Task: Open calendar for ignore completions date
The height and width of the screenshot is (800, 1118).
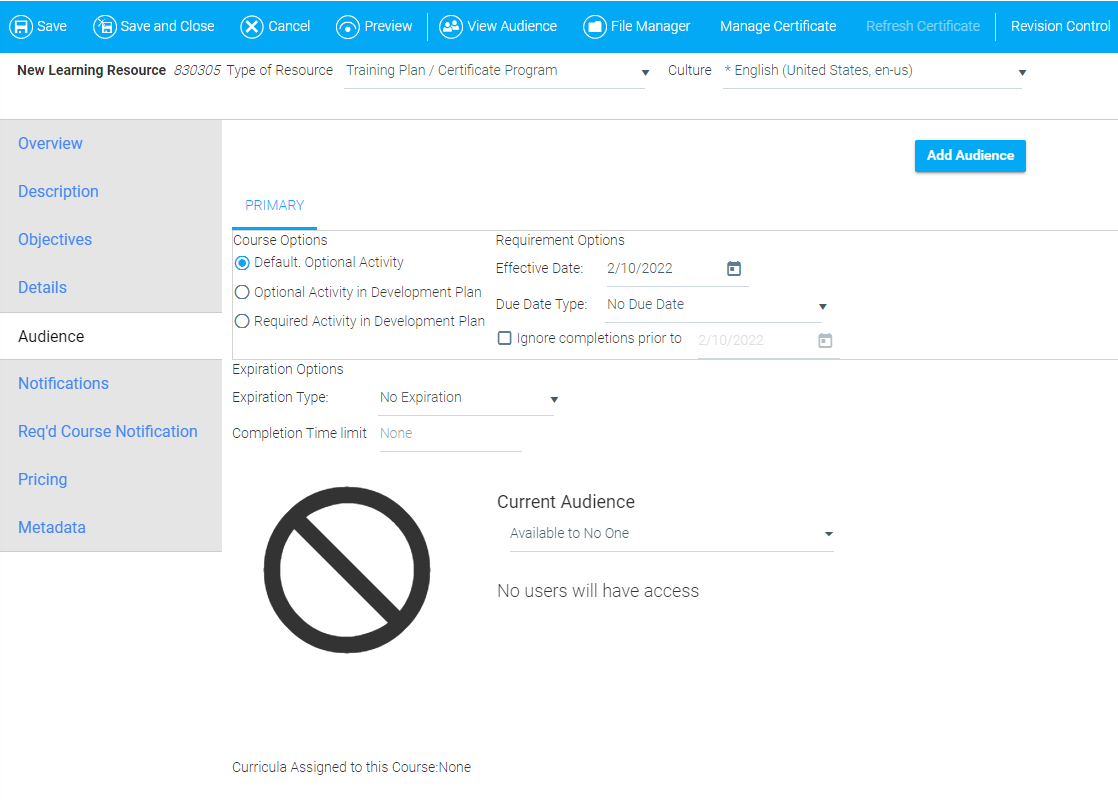Action: pyautogui.click(x=825, y=340)
